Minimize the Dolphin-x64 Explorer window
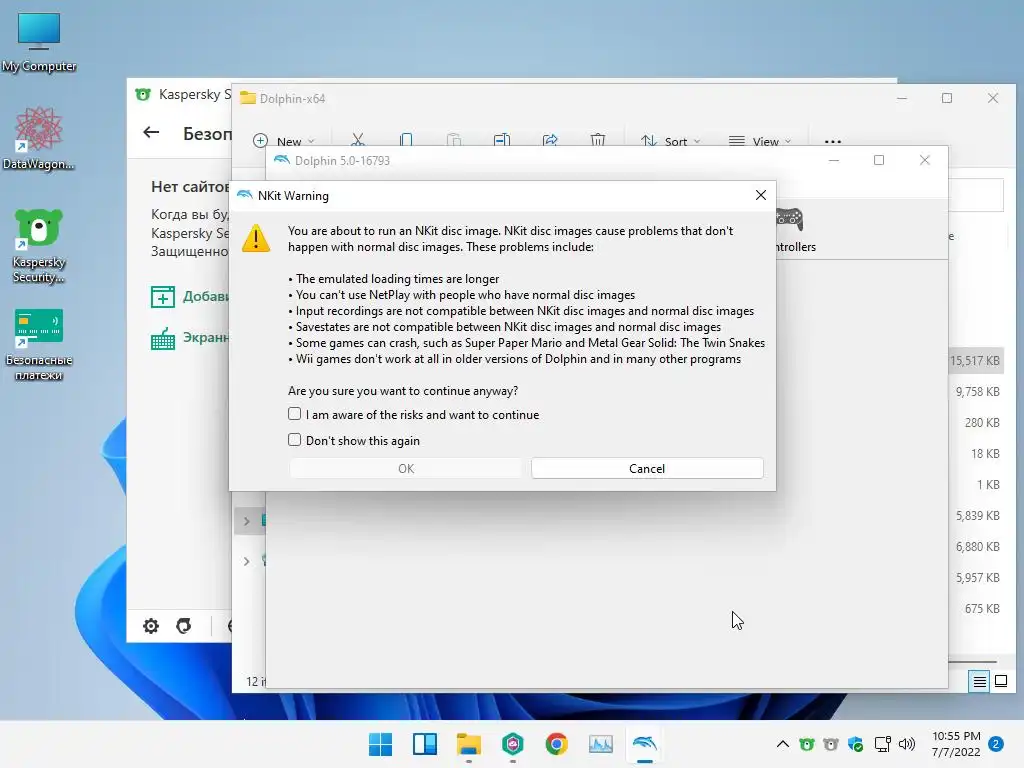Viewport: 1024px width, 768px height. tap(902, 98)
